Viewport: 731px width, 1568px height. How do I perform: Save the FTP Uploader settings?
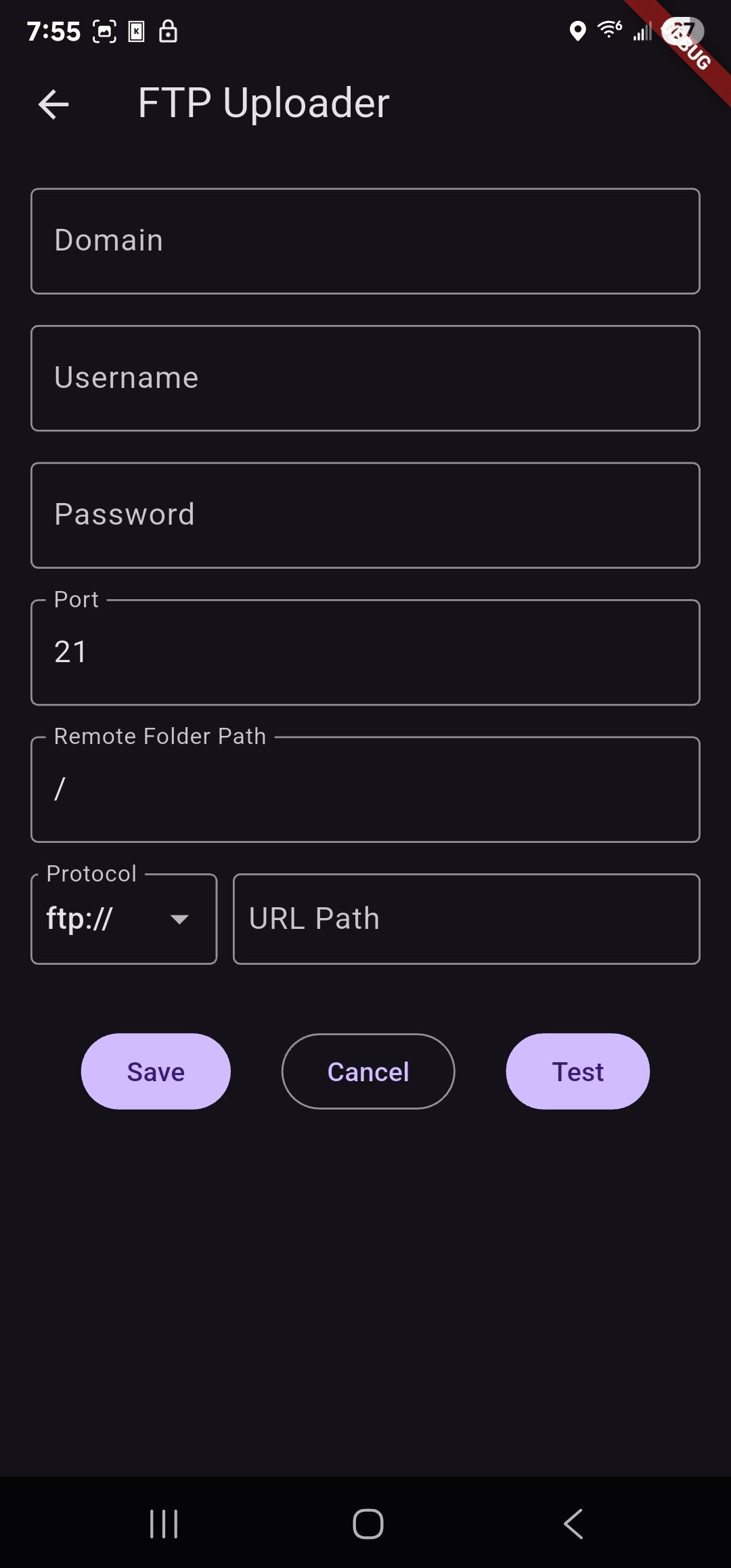coord(156,1072)
